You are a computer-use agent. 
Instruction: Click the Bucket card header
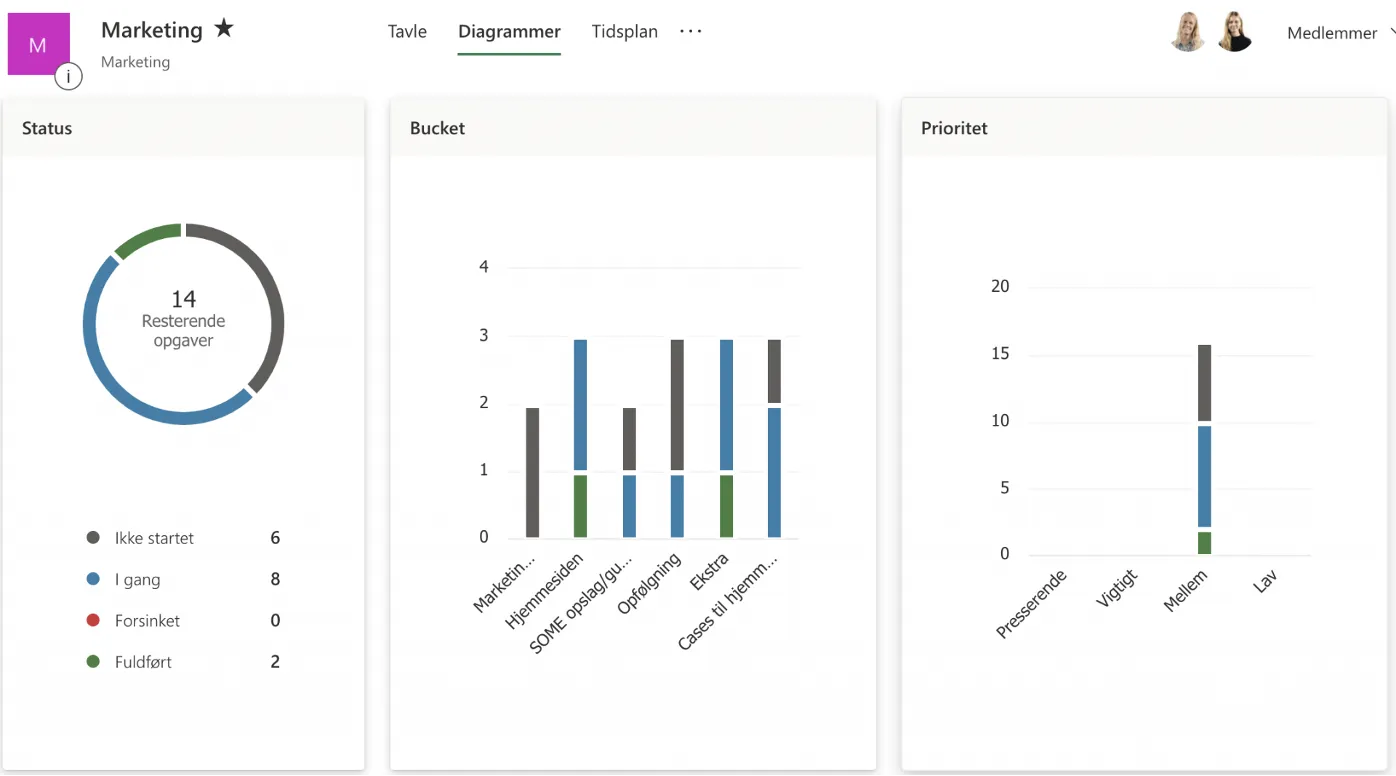point(633,127)
